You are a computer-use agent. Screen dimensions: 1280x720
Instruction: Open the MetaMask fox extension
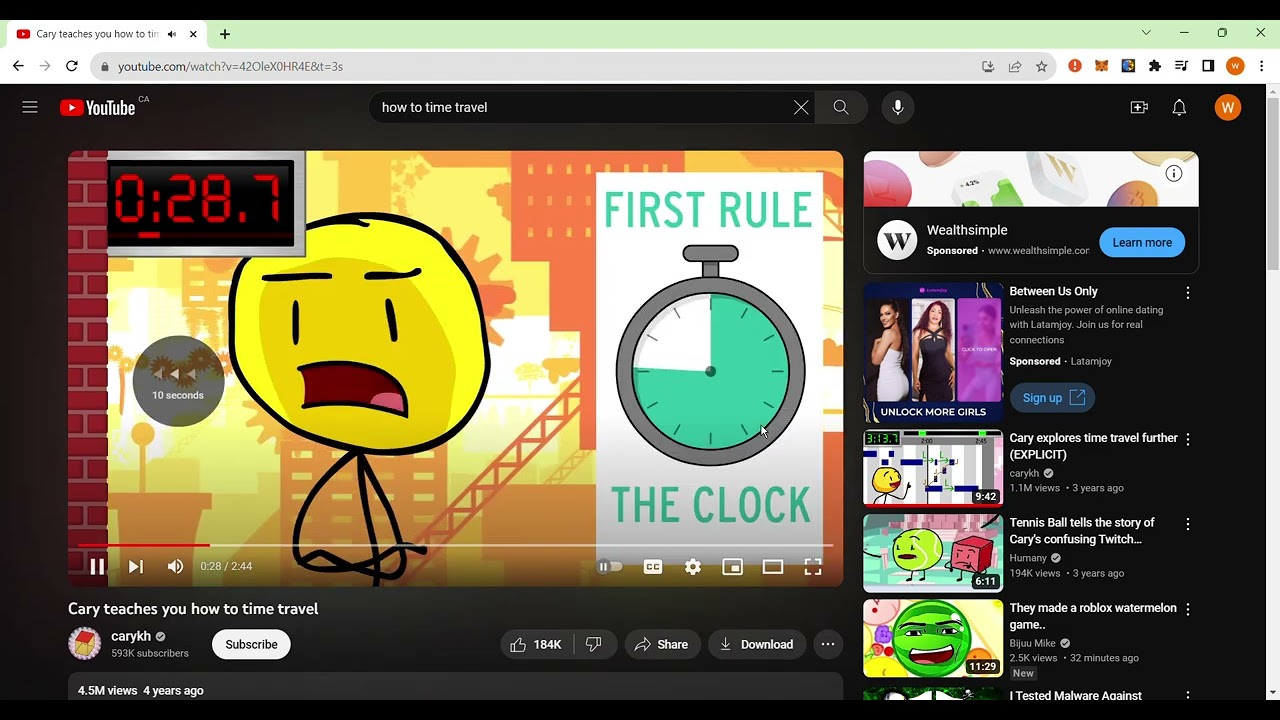click(x=1101, y=66)
